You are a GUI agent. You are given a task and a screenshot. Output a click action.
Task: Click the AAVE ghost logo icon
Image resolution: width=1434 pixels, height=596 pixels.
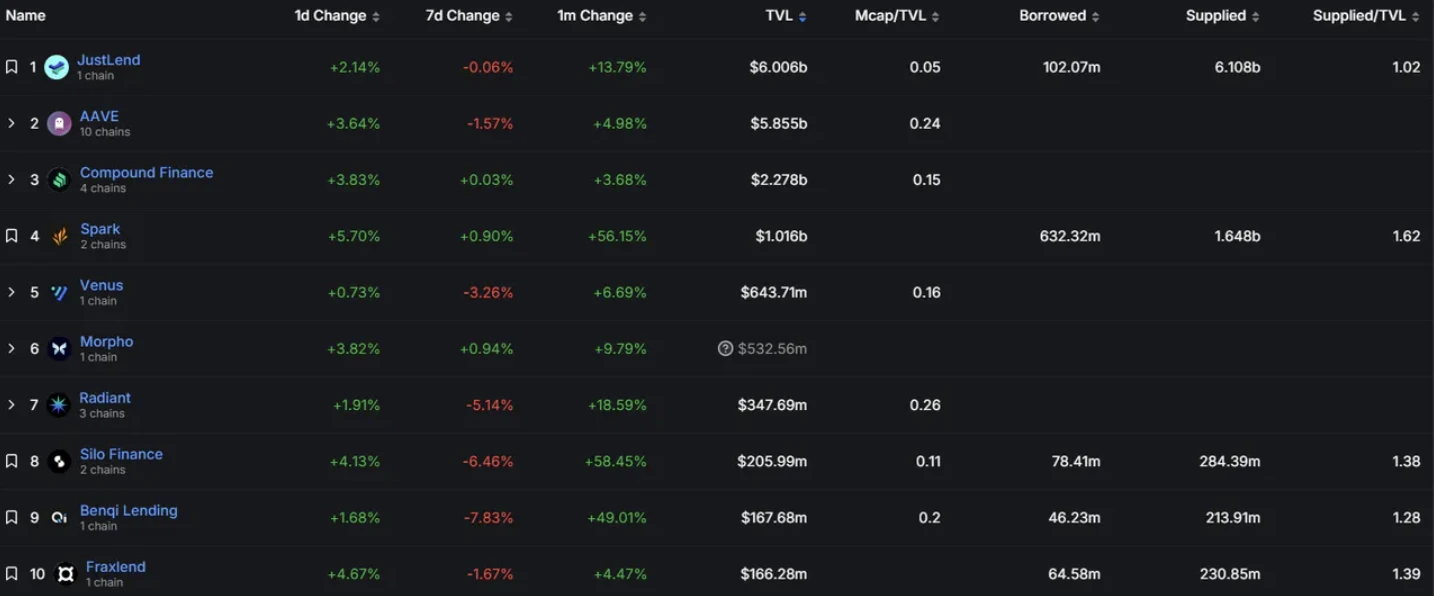click(59, 124)
